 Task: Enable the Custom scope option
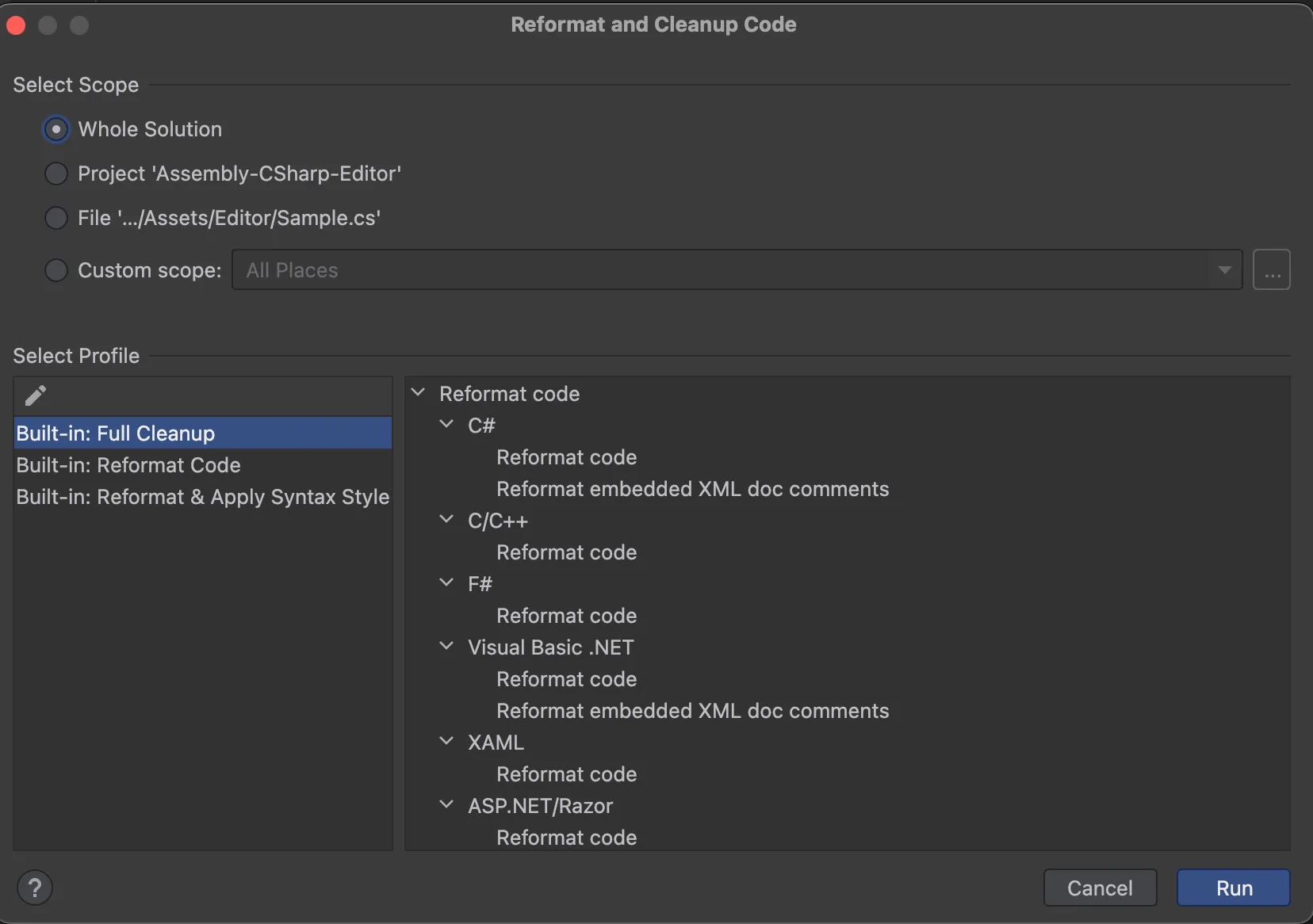[56, 270]
